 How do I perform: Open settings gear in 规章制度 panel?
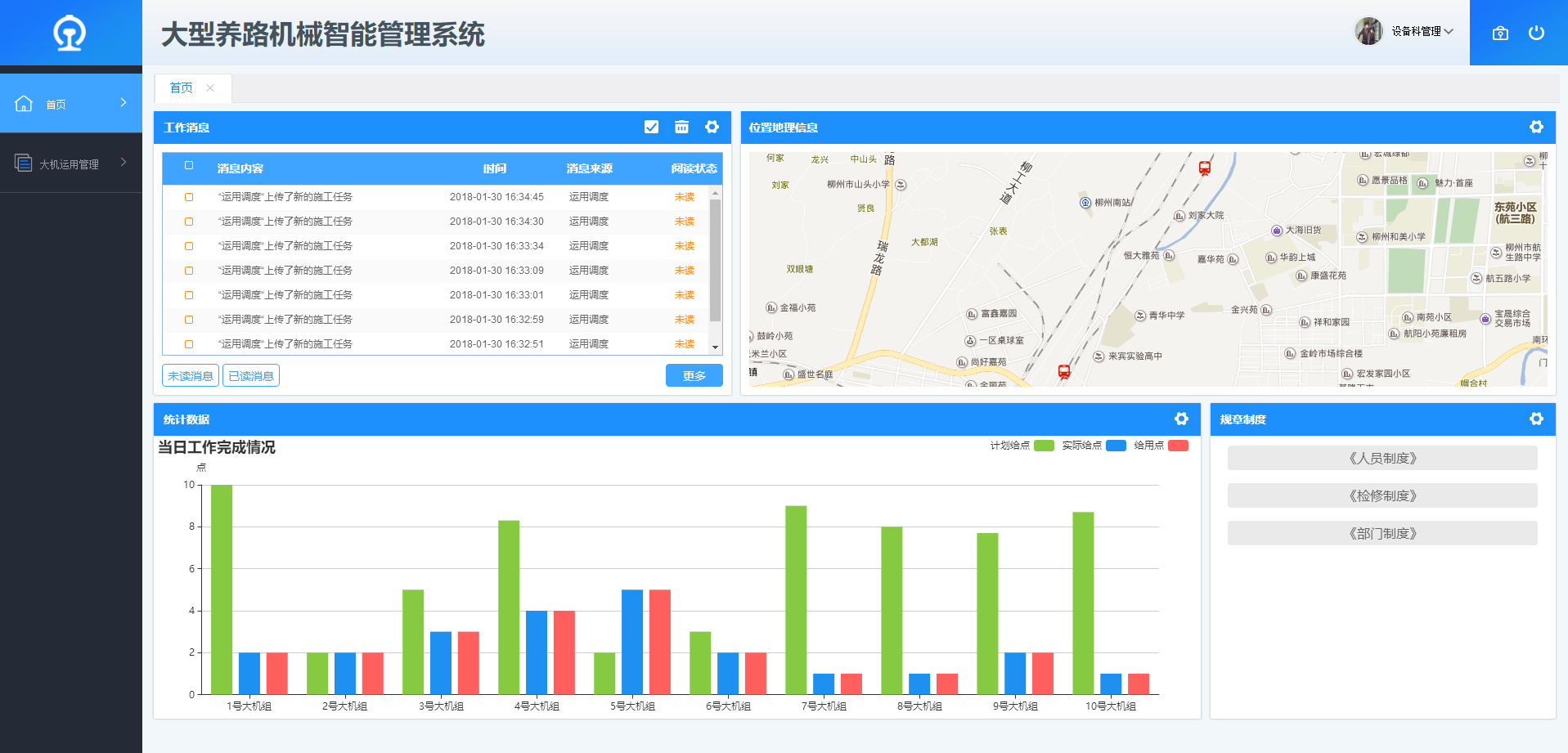(1536, 419)
